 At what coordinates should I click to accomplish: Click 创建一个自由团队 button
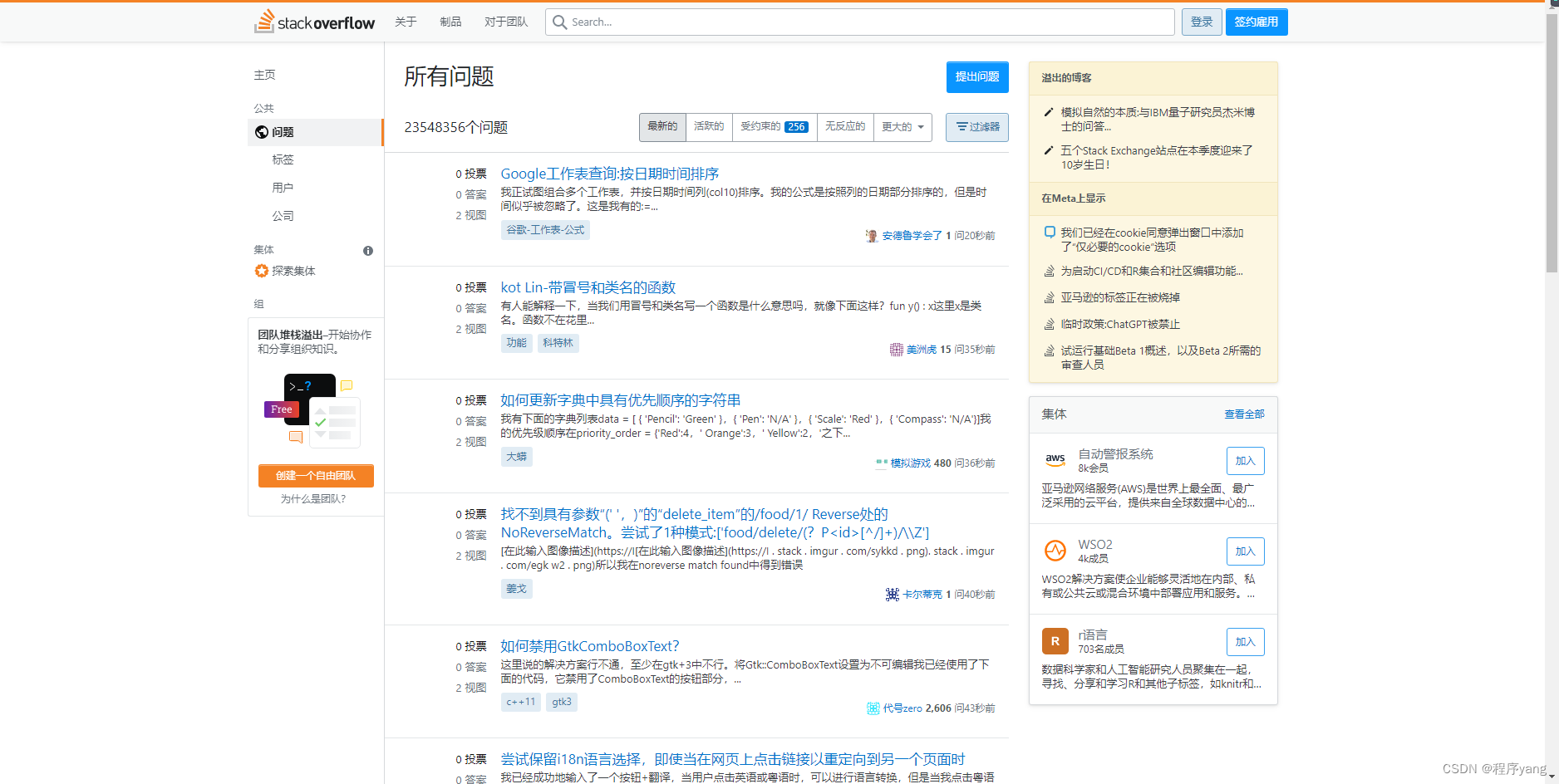(316, 476)
